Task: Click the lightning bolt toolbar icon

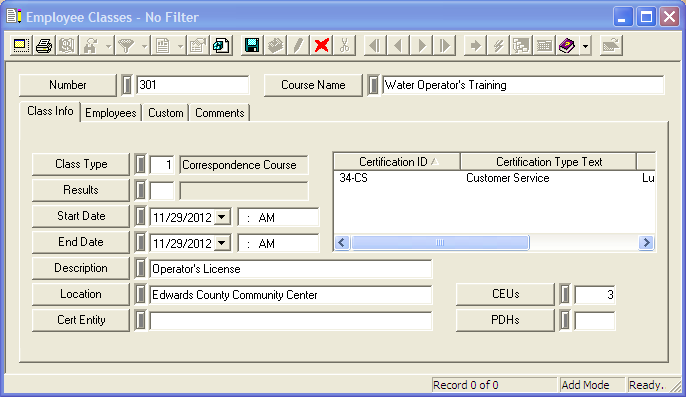Action: 498,45
